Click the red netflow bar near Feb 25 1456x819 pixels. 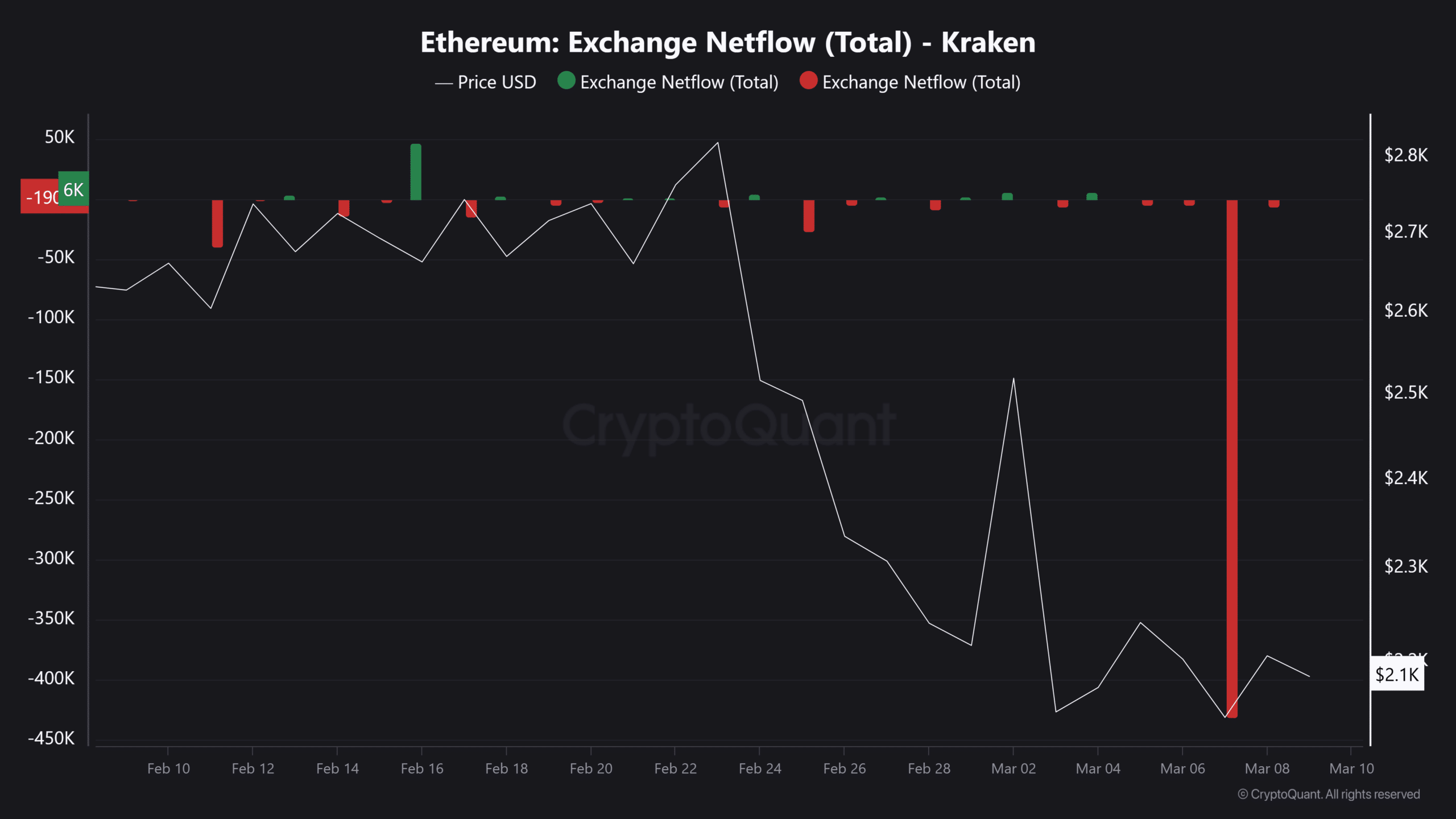coord(809,216)
